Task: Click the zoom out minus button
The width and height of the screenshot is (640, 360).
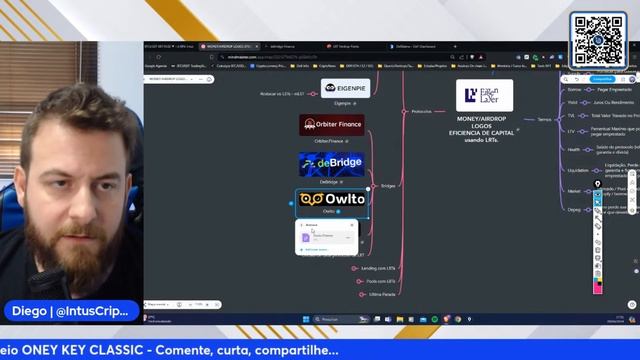Action: pyautogui.click(x=190, y=304)
